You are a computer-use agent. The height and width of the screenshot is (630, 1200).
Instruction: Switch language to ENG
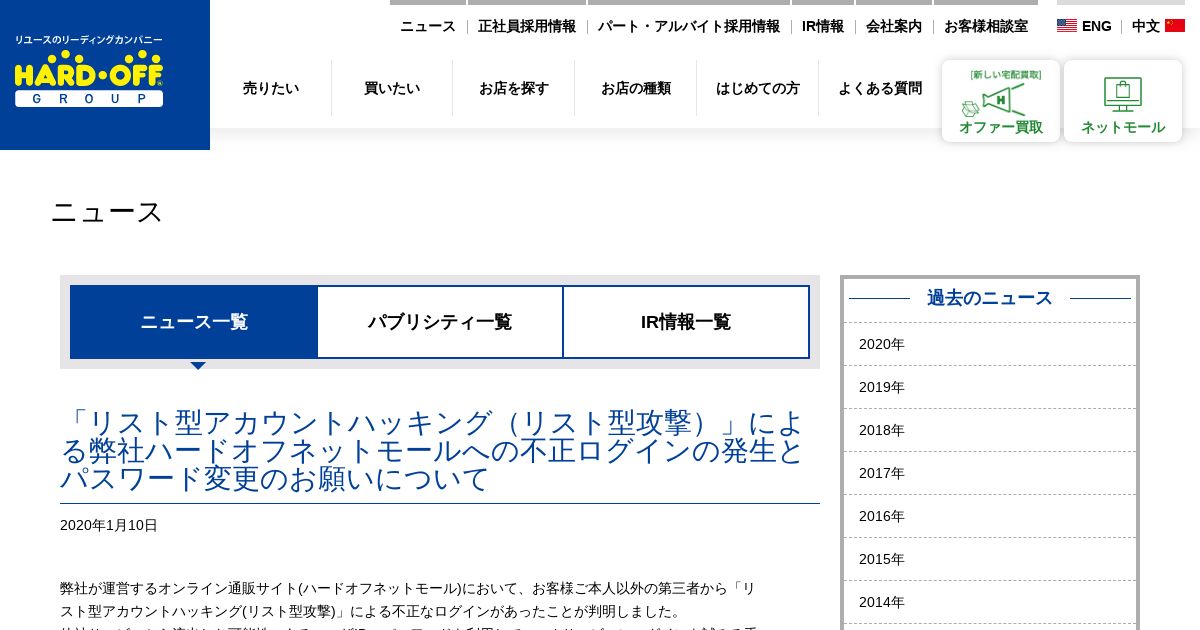(x=1097, y=26)
